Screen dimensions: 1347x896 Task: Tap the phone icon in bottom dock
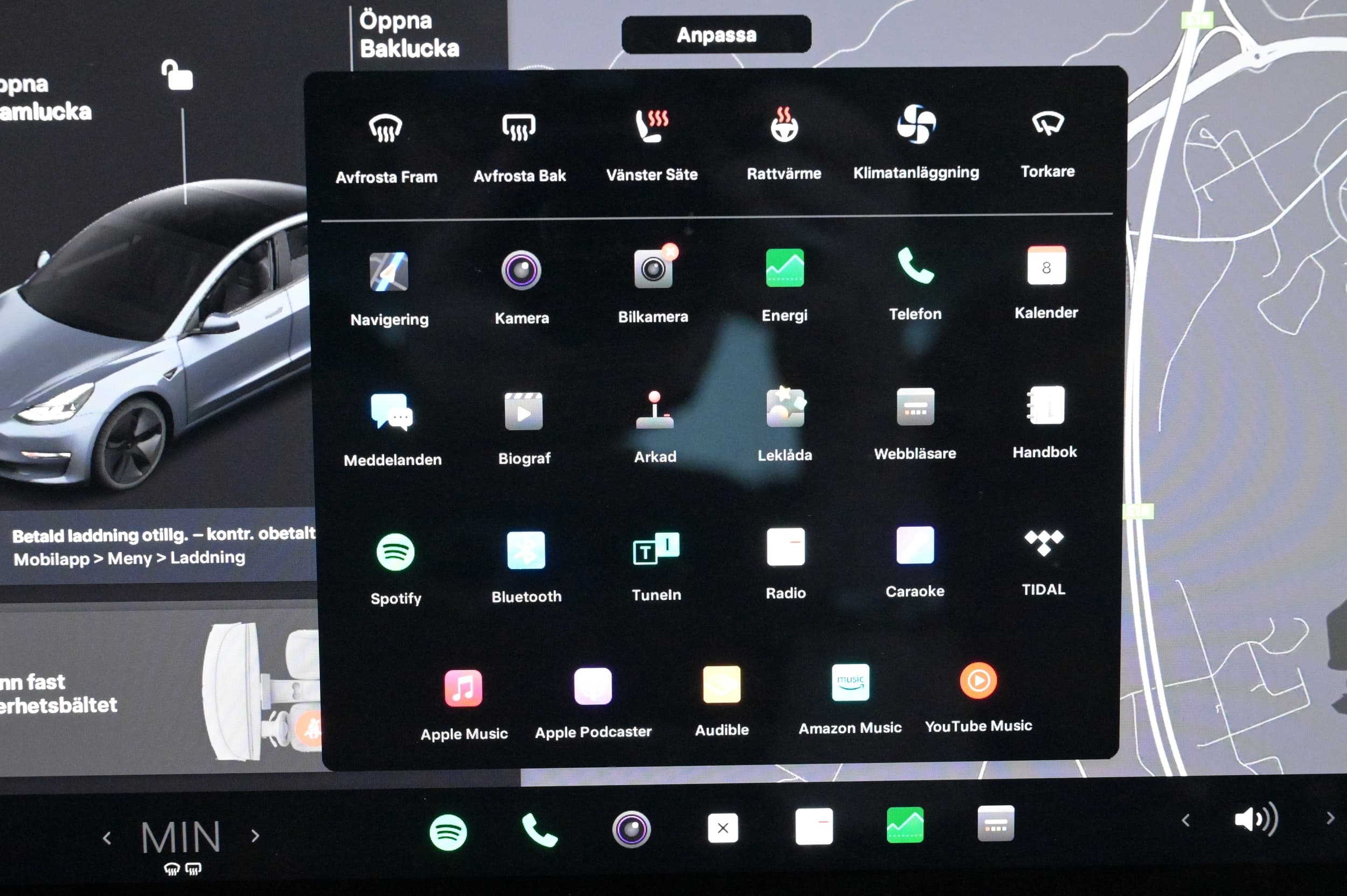tap(539, 830)
